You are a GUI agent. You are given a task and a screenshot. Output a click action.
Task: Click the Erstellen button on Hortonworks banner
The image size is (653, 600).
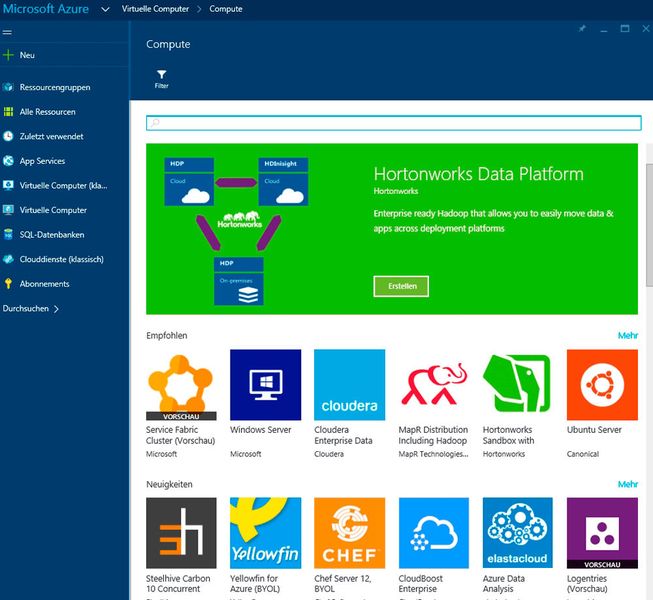401,286
